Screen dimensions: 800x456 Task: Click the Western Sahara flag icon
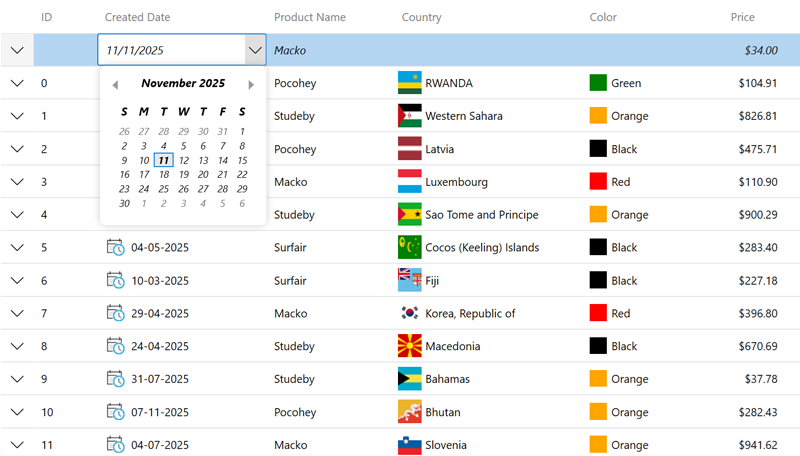pos(410,116)
